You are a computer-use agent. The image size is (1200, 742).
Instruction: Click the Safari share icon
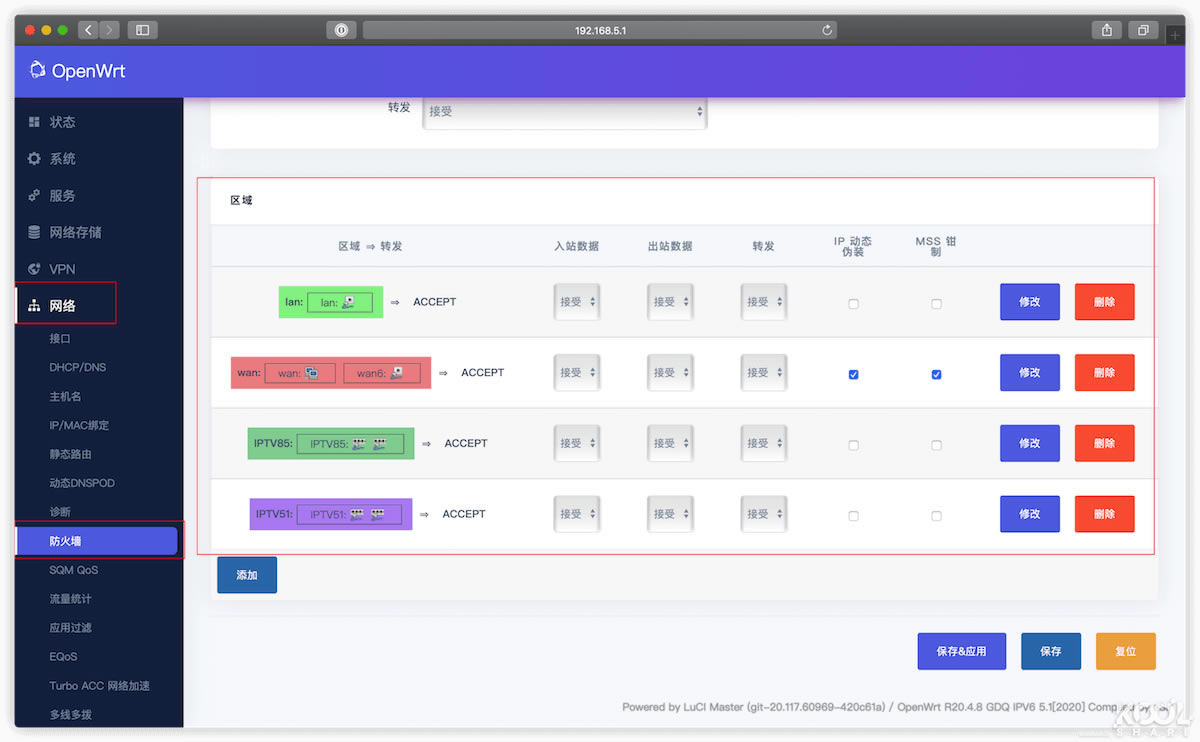click(x=1107, y=30)
